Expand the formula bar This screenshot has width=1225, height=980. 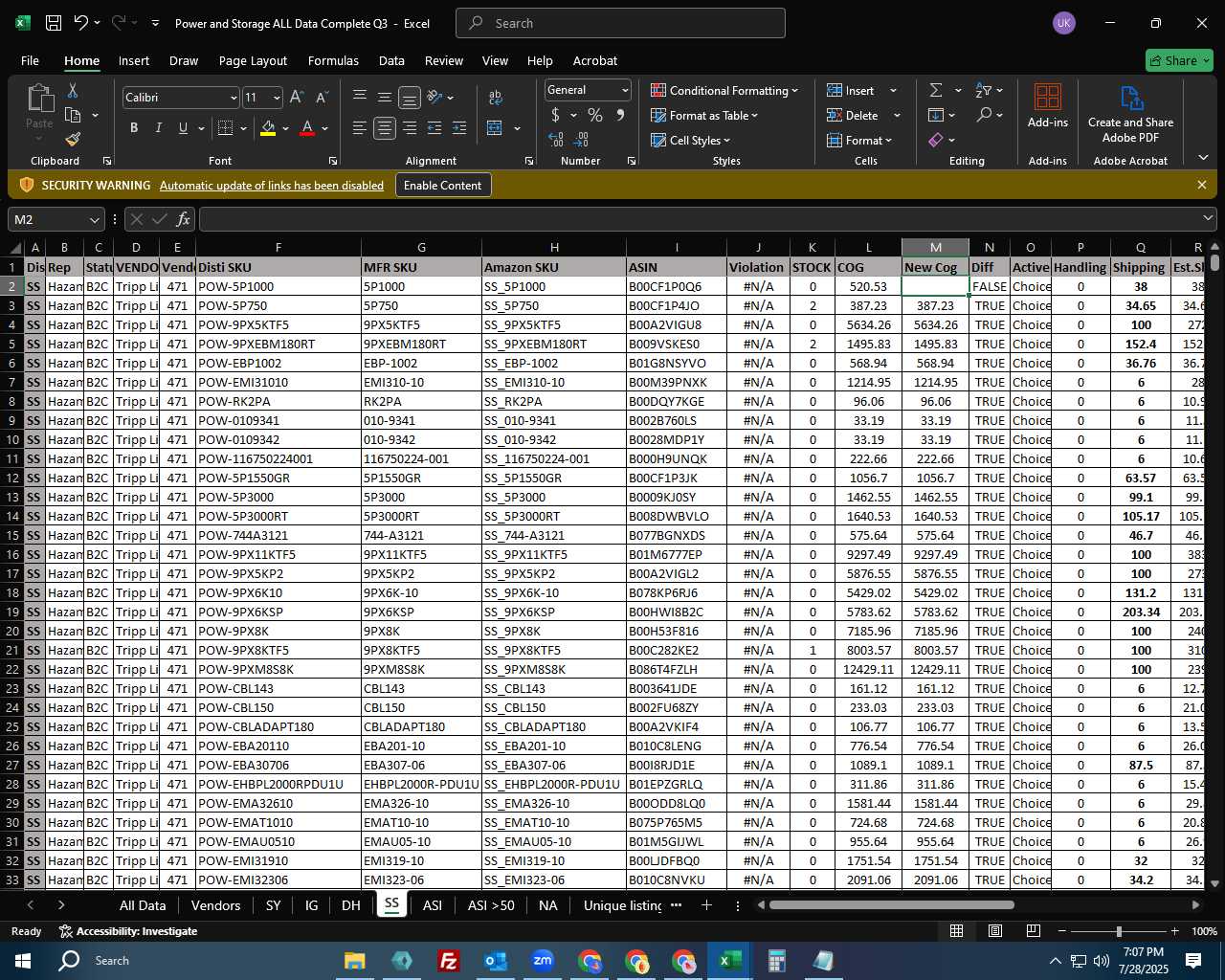[1208, 219]
